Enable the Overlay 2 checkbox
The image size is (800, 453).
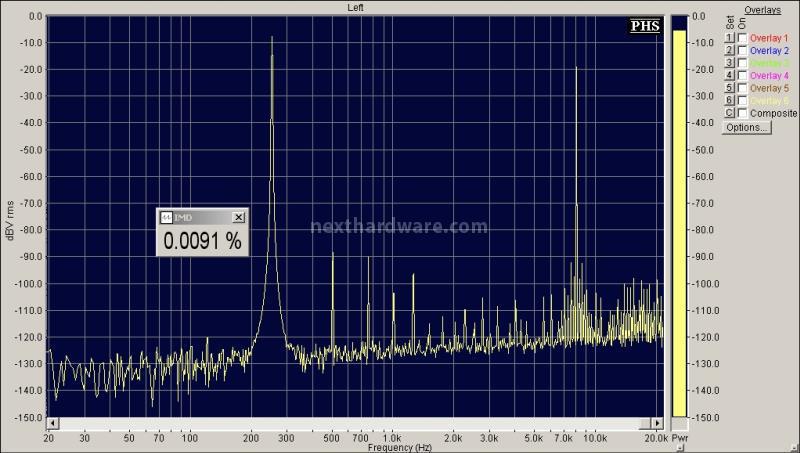click(742, 51)
